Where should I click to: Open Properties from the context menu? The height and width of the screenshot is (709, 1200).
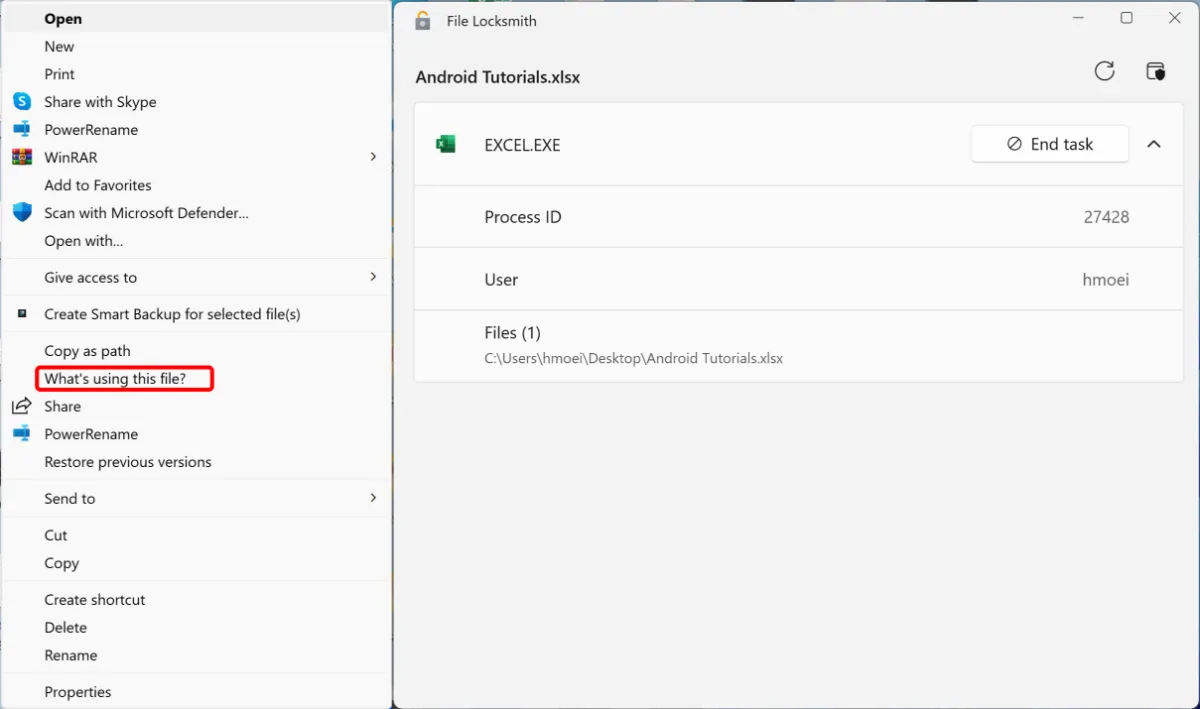(x=78, y=692)
